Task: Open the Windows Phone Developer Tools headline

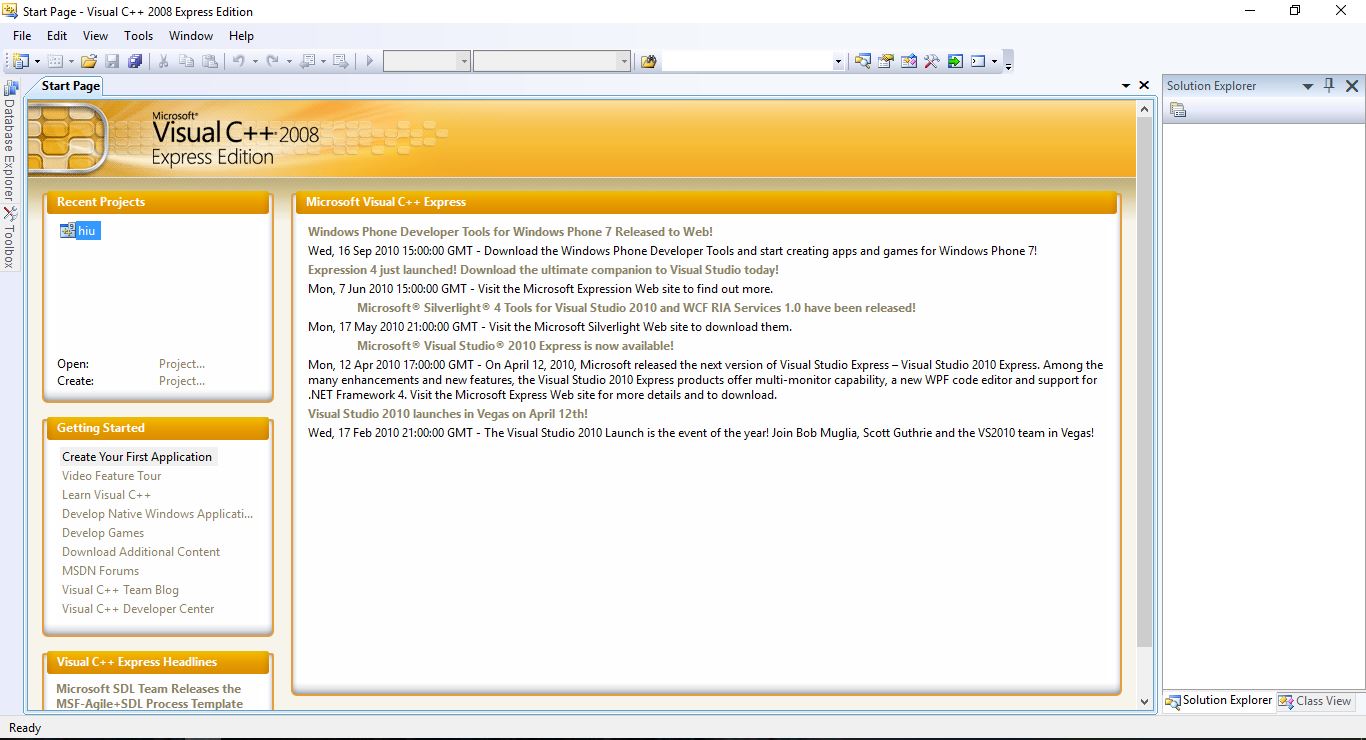Action: 510,232
